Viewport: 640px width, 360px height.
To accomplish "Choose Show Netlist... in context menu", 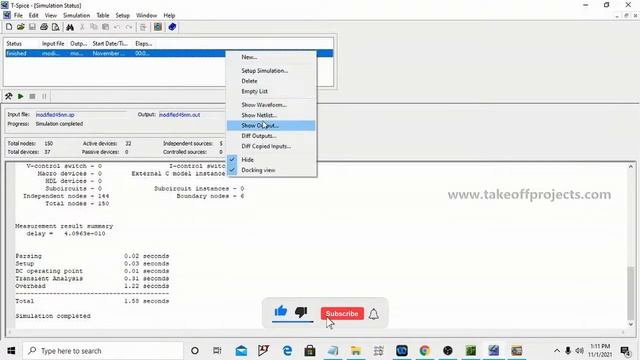I will click(x=271, y=115).
